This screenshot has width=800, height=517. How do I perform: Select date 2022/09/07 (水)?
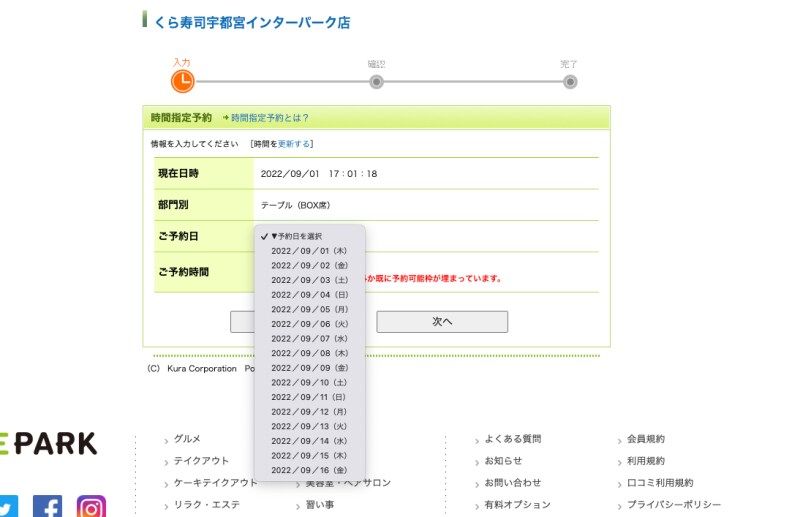[310, 339]
